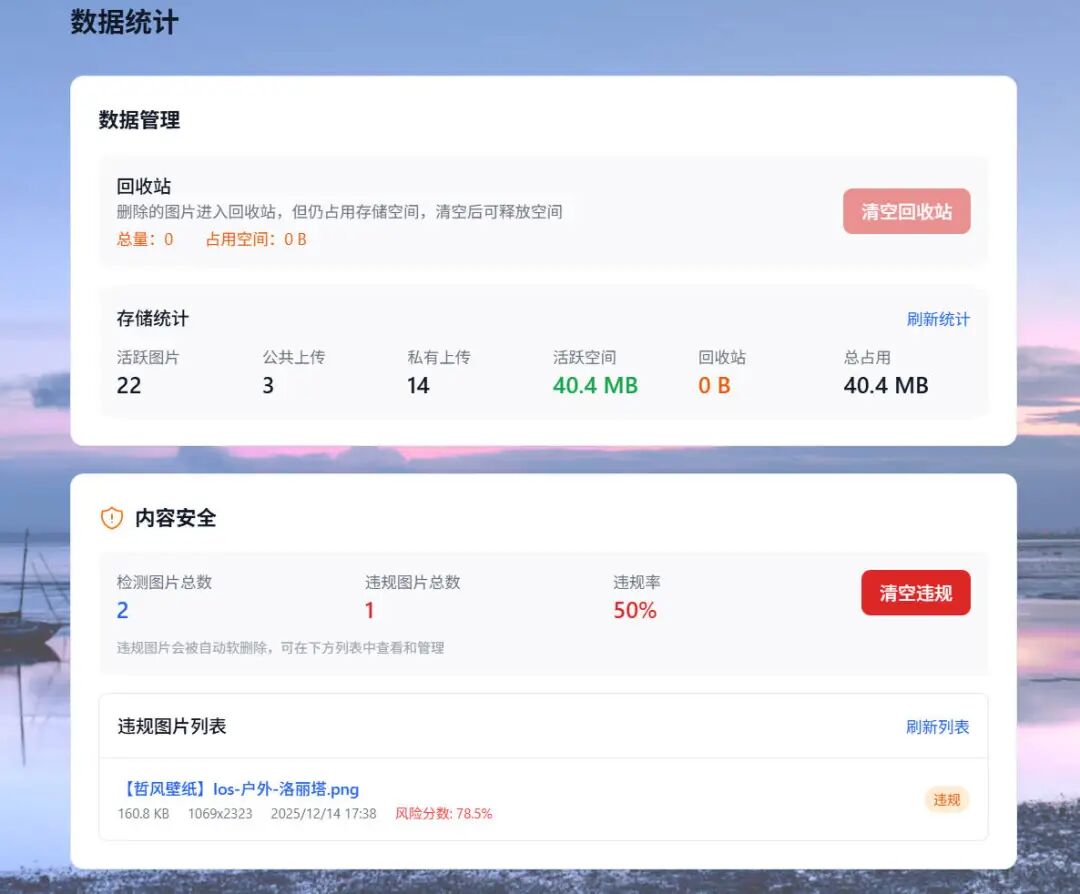Click the 私有上传 statistic value 14

click(x=418, y=385)
